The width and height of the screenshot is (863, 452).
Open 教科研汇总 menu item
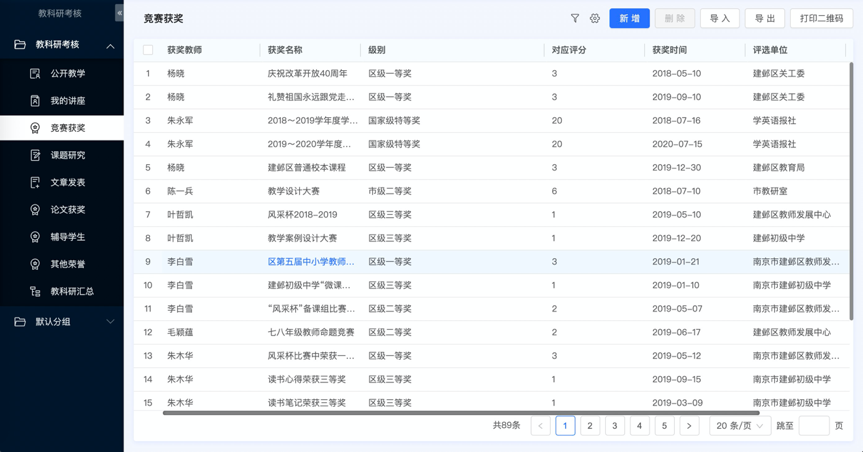(62, 291)
